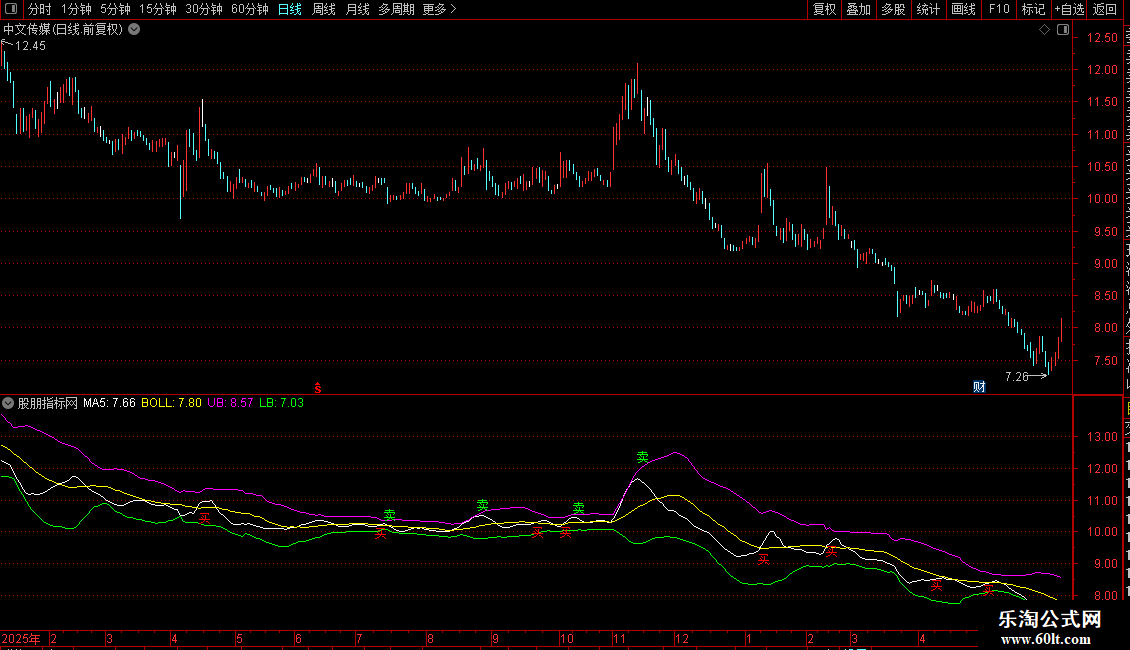Click the topmost green 卖 signal near November
The width and height of the screenshot is (1130, 650).
pyautogui.click(x=643, y=457)
